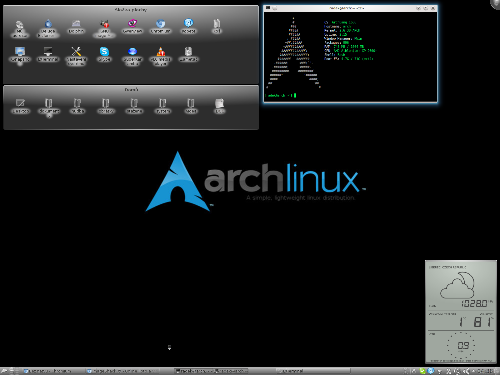500x375 pixels.
Task: Launch the Deluge blue water-drop icon
Action: click(48, 23)
